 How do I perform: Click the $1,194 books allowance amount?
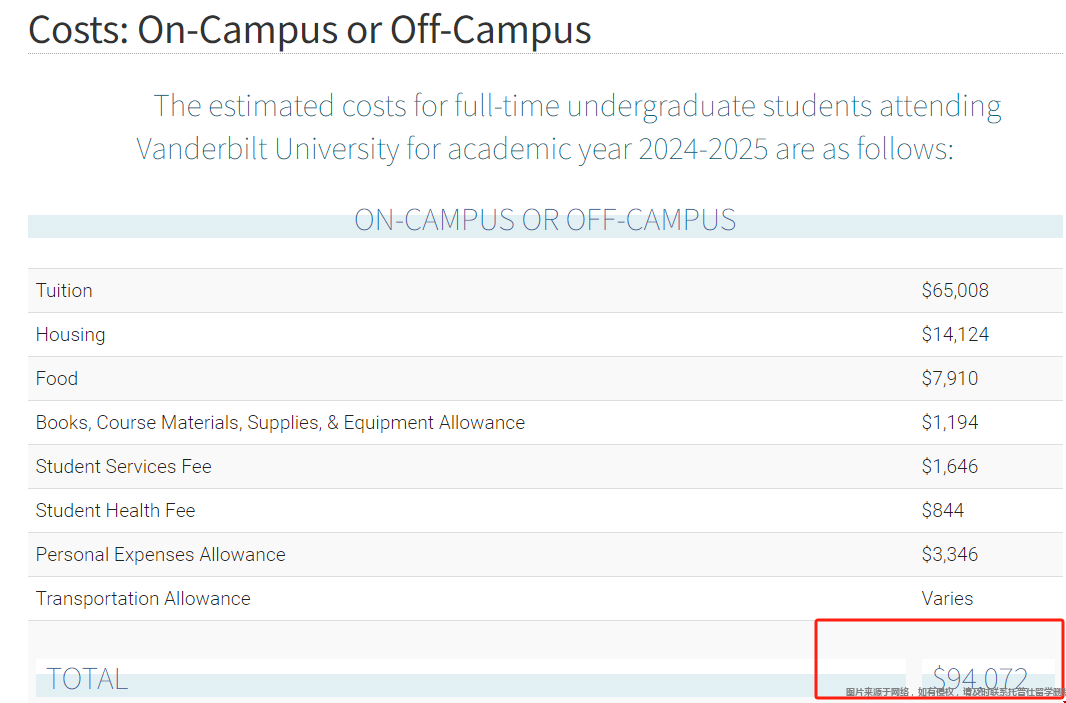click(x=949, y=423)
